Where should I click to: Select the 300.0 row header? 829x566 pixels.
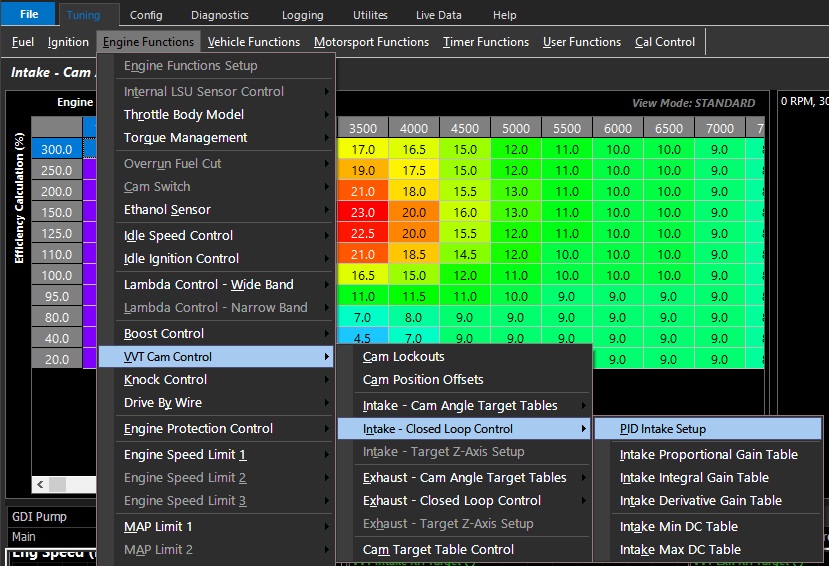coord(57,149)
